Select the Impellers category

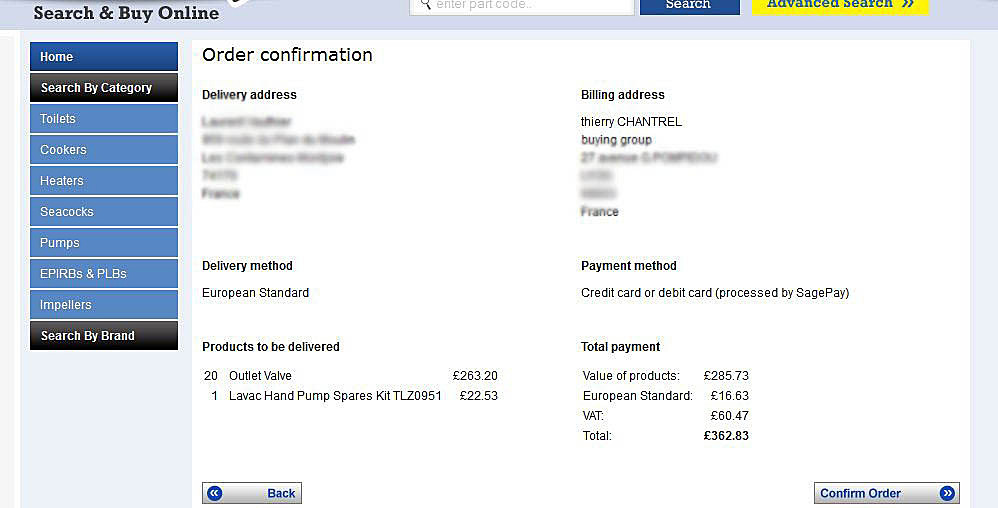[x=104, y=304]
